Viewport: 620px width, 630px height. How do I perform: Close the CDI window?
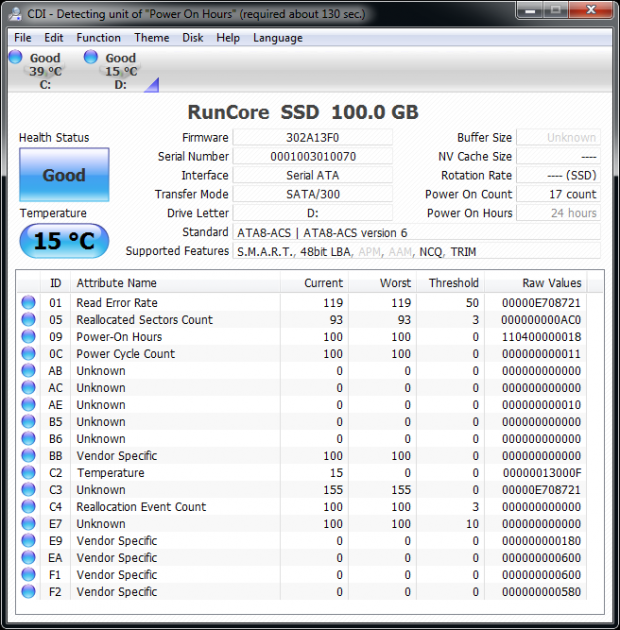pyautogui.click(x=591, y=10)
